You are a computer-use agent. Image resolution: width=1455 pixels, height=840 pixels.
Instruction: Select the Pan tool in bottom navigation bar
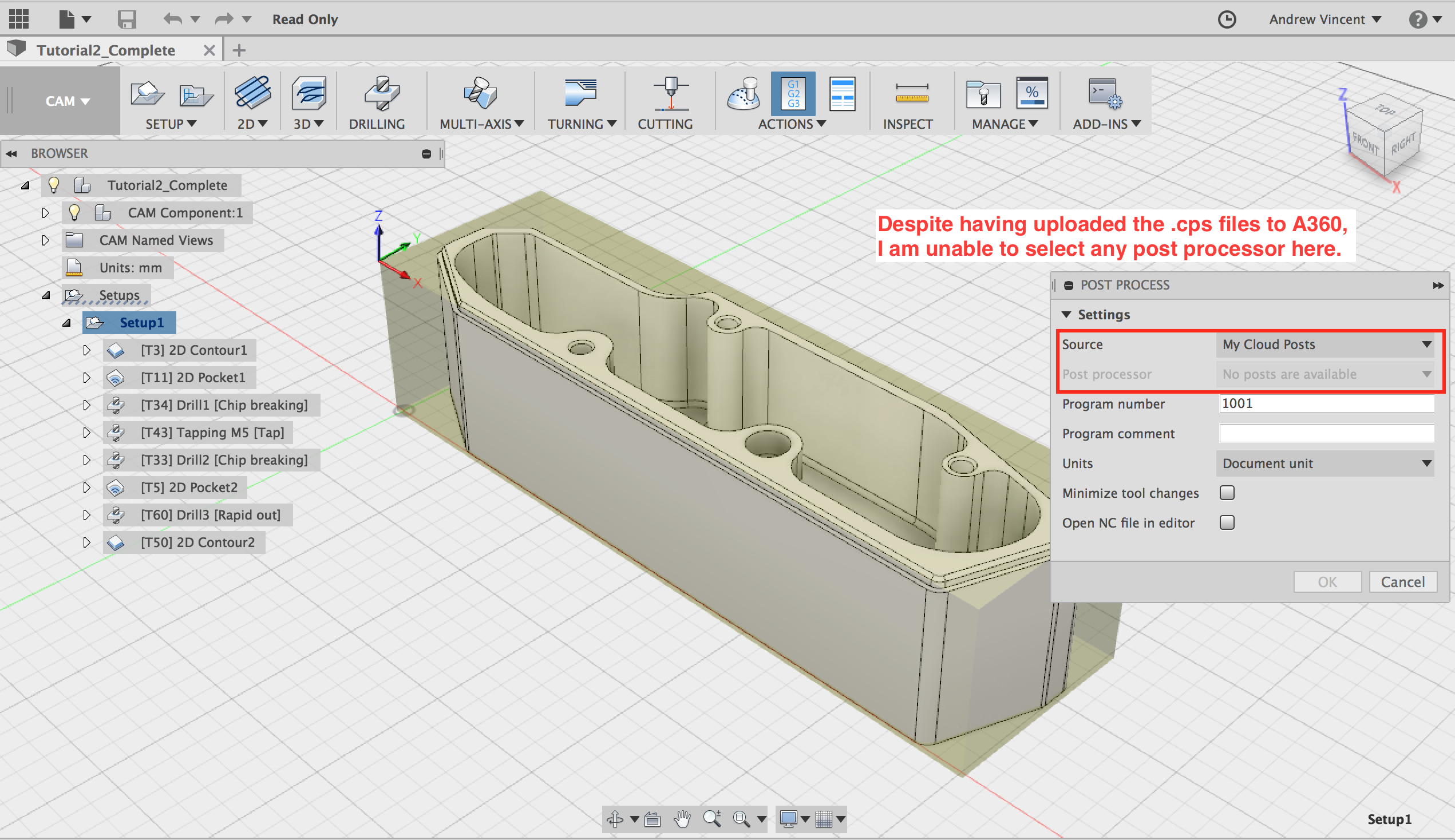(x=683, y=819)
